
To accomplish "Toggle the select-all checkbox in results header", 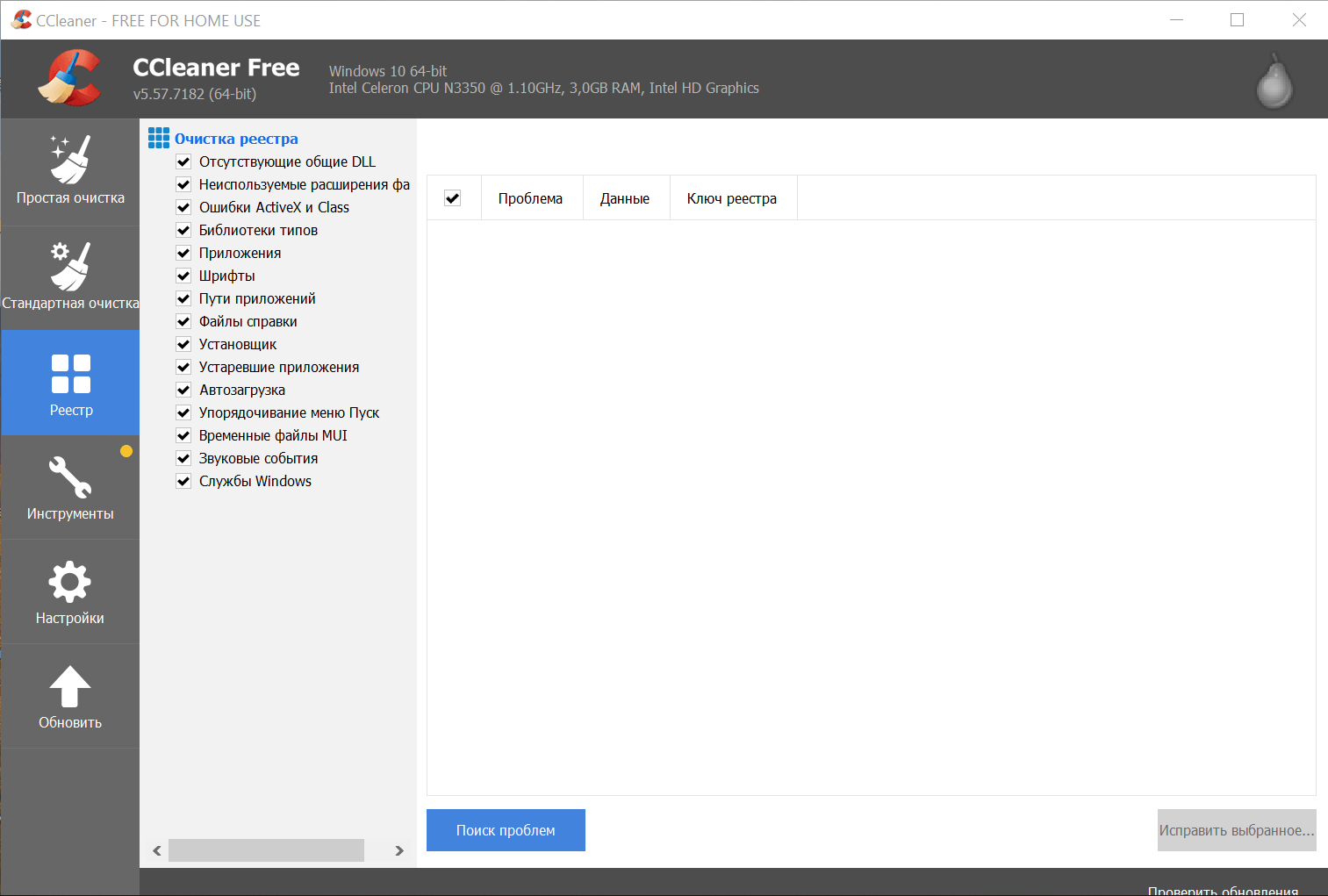I will [453, 198].
